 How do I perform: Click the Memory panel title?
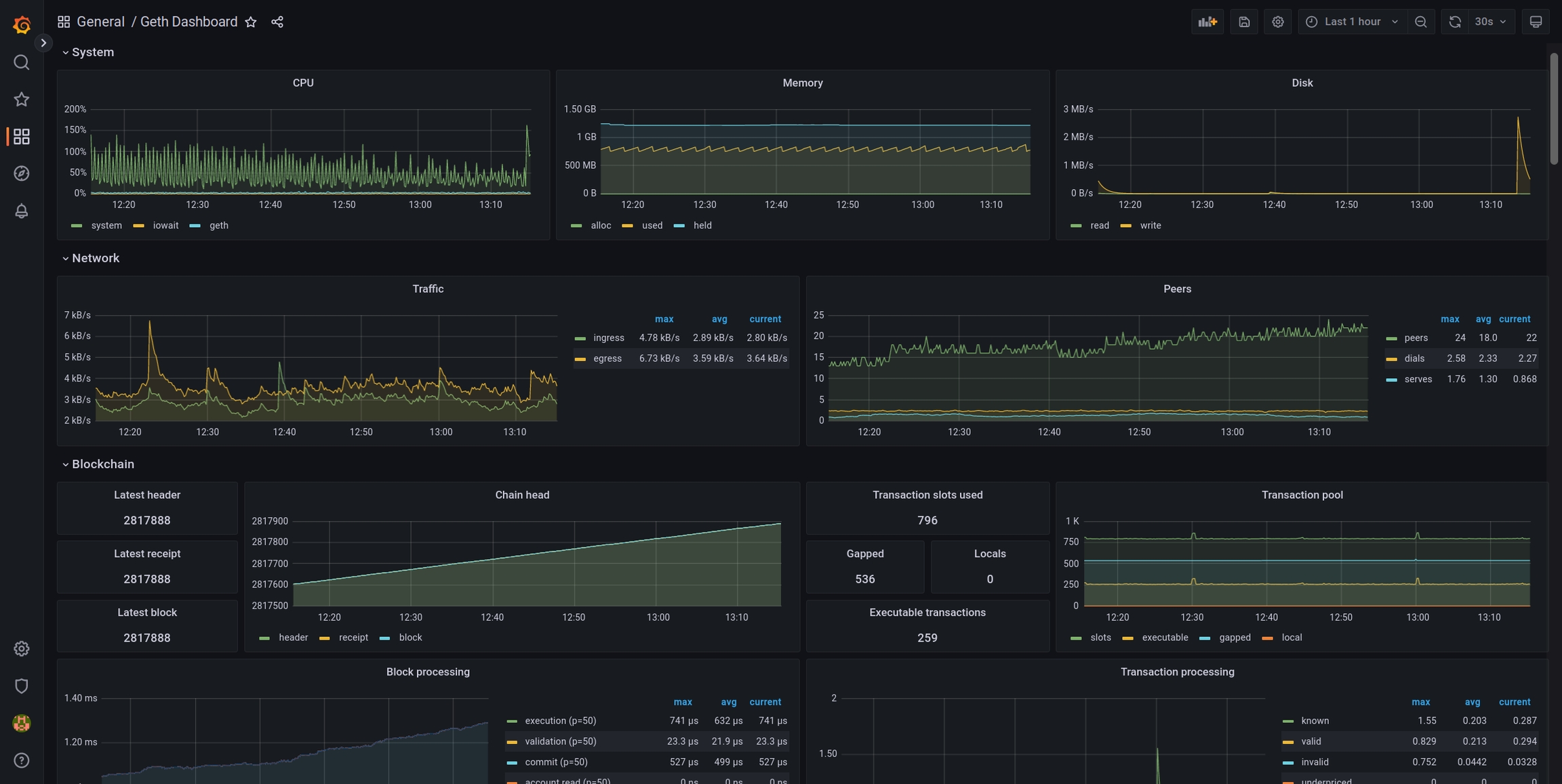pyautogui.click(x=802, y=83)
